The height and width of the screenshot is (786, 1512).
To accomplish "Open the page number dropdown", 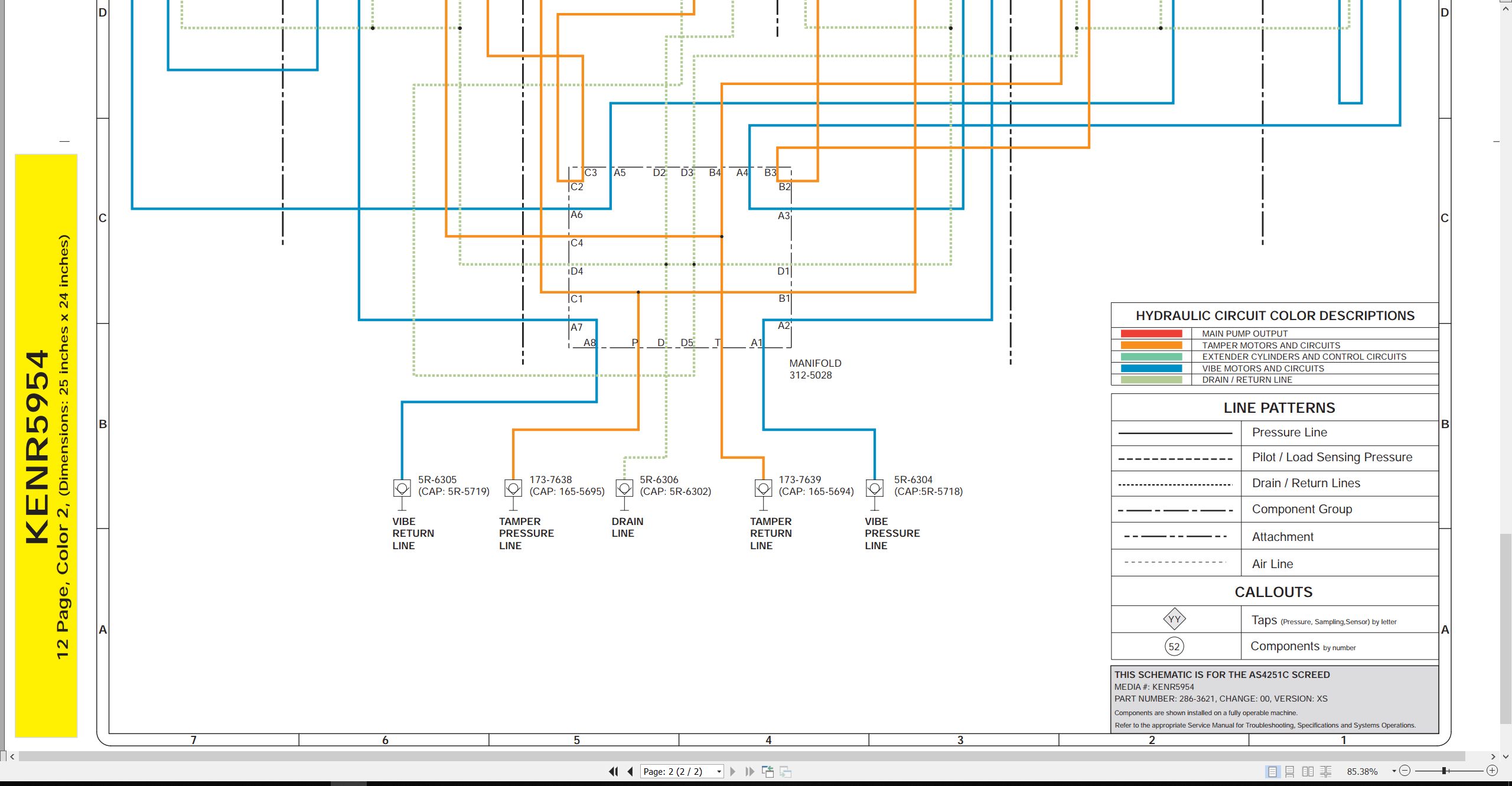I will coord(719,772).
